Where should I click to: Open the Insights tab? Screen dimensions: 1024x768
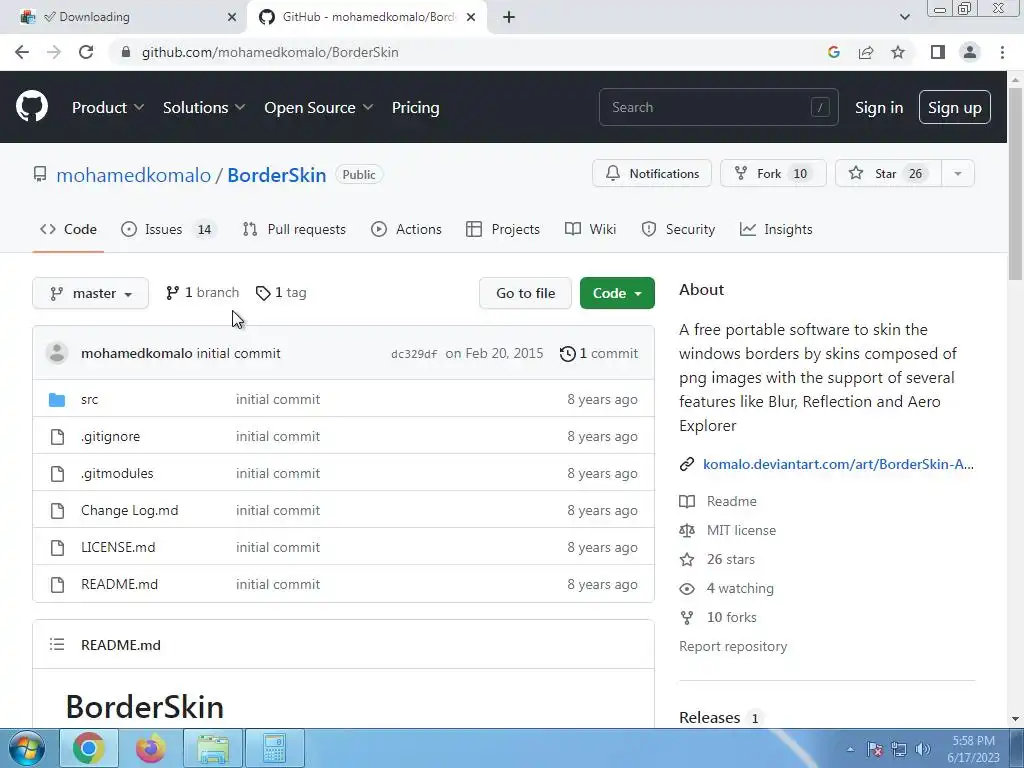point(776,229)
